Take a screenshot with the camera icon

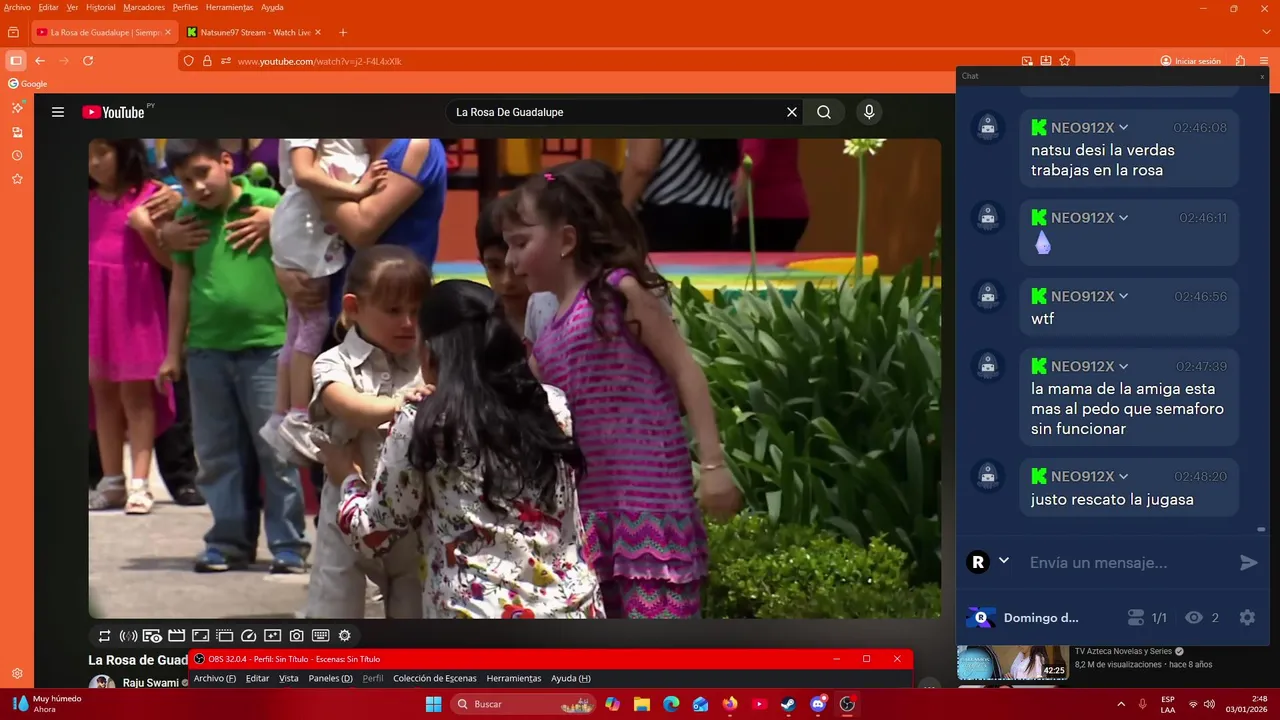tap(297, 636)
